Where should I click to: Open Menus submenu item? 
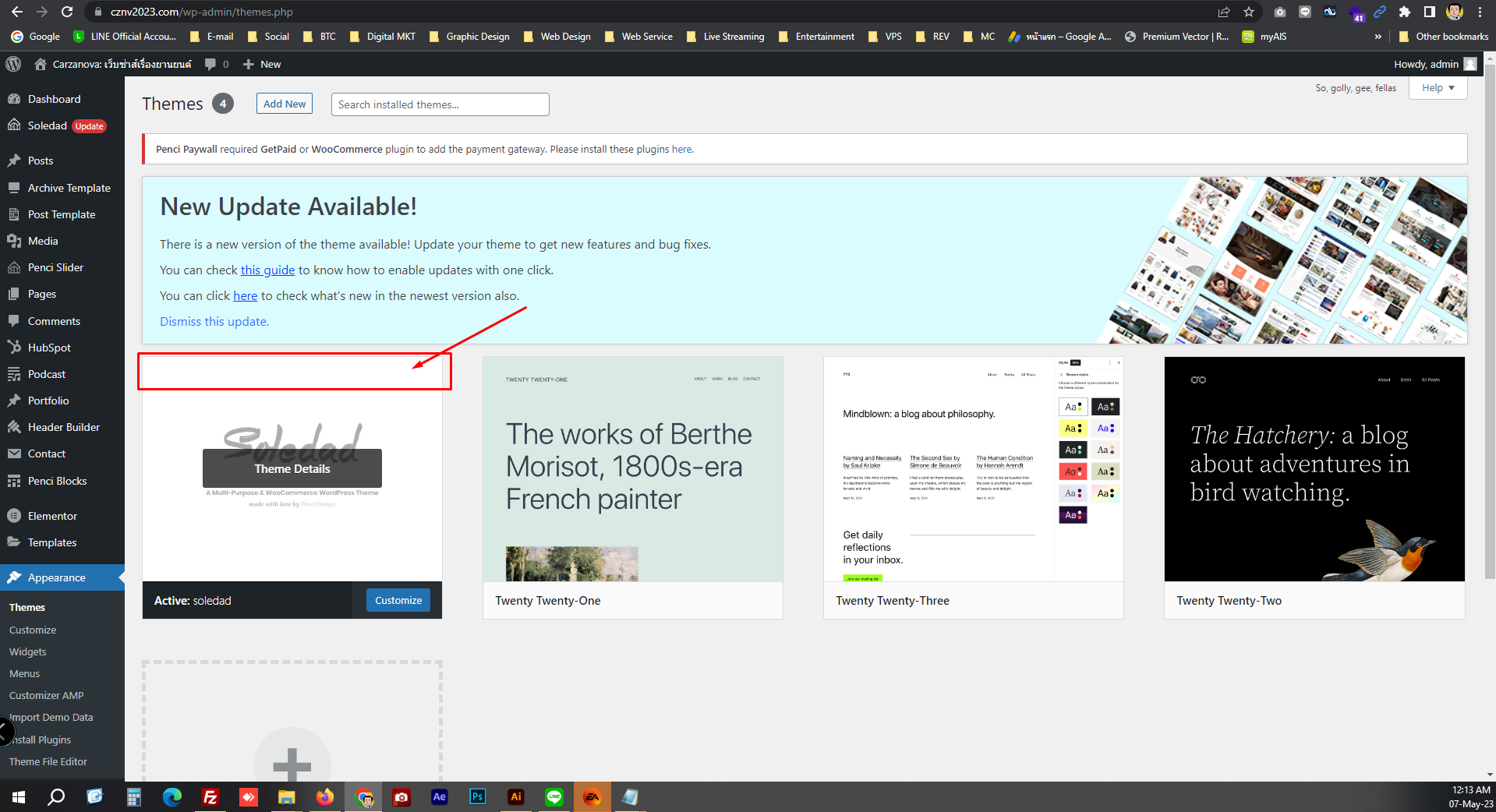click(25, 673)
